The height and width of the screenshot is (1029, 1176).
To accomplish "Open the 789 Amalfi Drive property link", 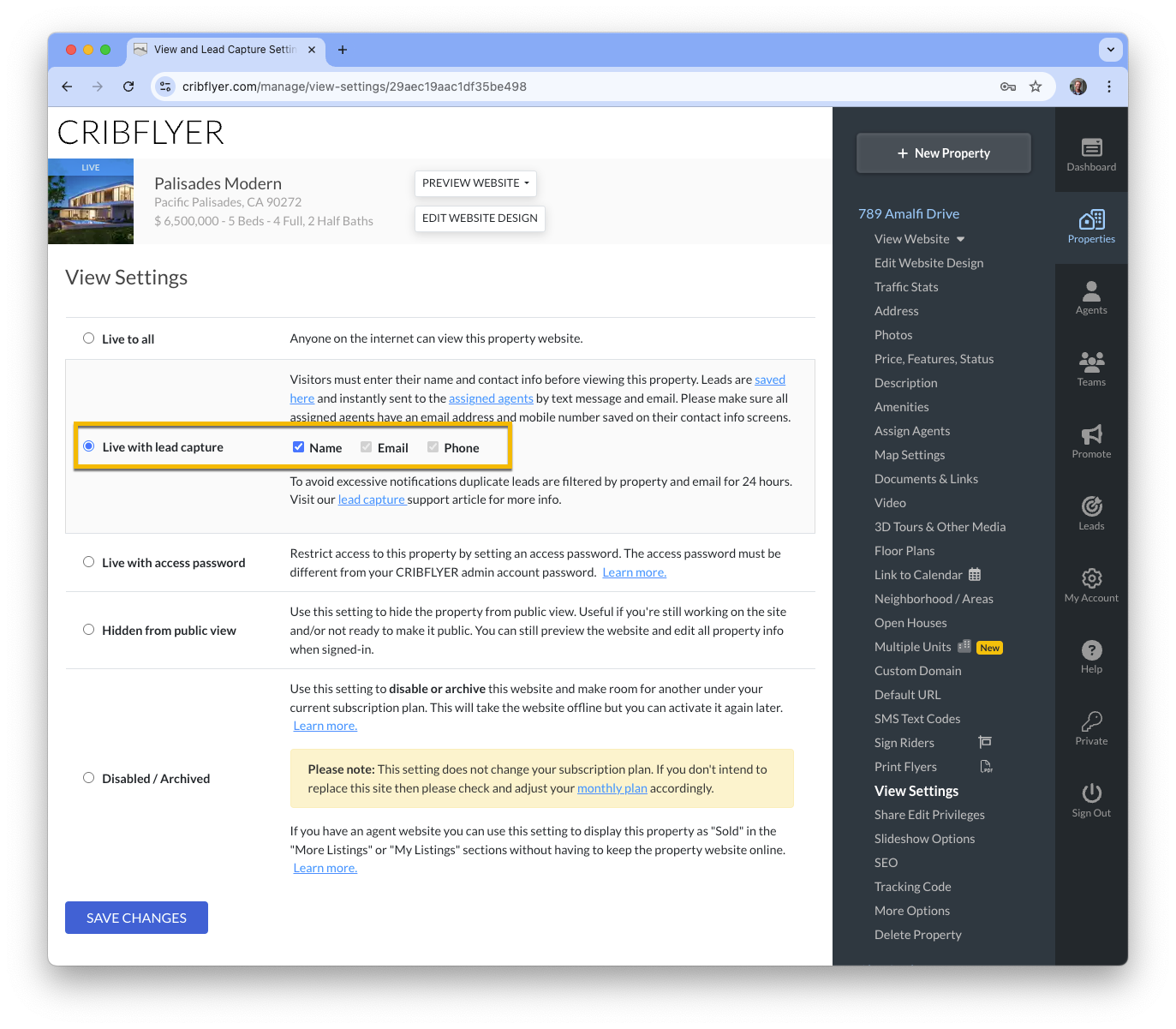I will pyautogui.click(x=909, y=213).
